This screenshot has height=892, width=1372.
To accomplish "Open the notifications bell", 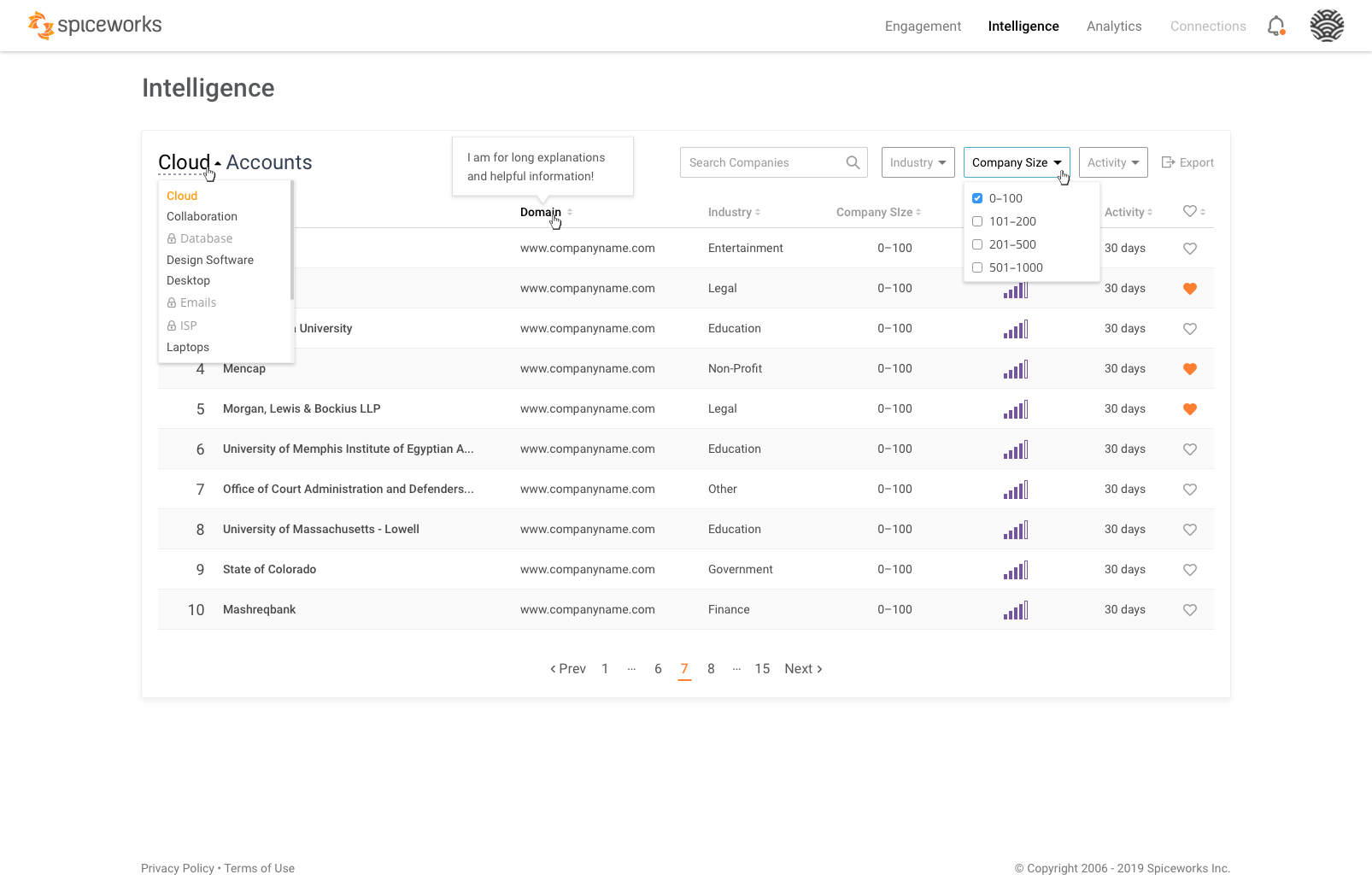I will click(x=1276, y=26).
